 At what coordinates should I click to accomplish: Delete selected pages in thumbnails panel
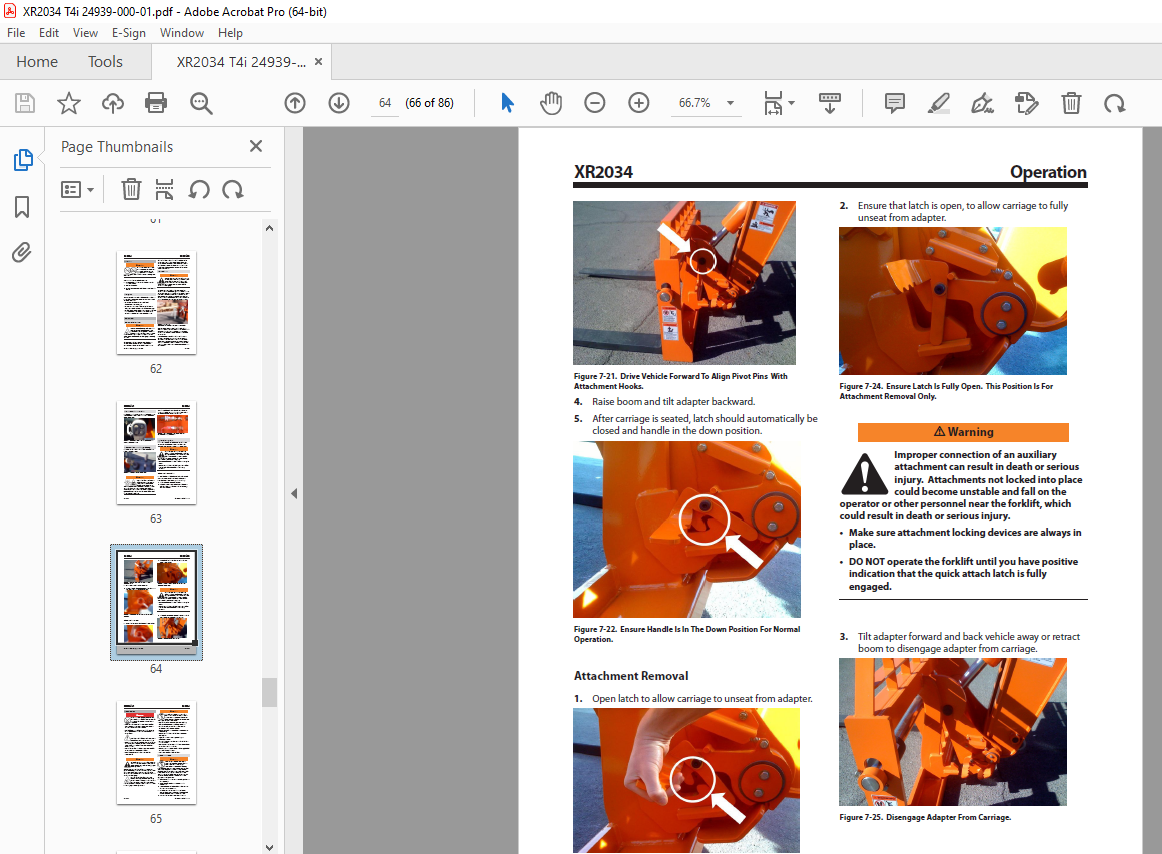point(131,190)
